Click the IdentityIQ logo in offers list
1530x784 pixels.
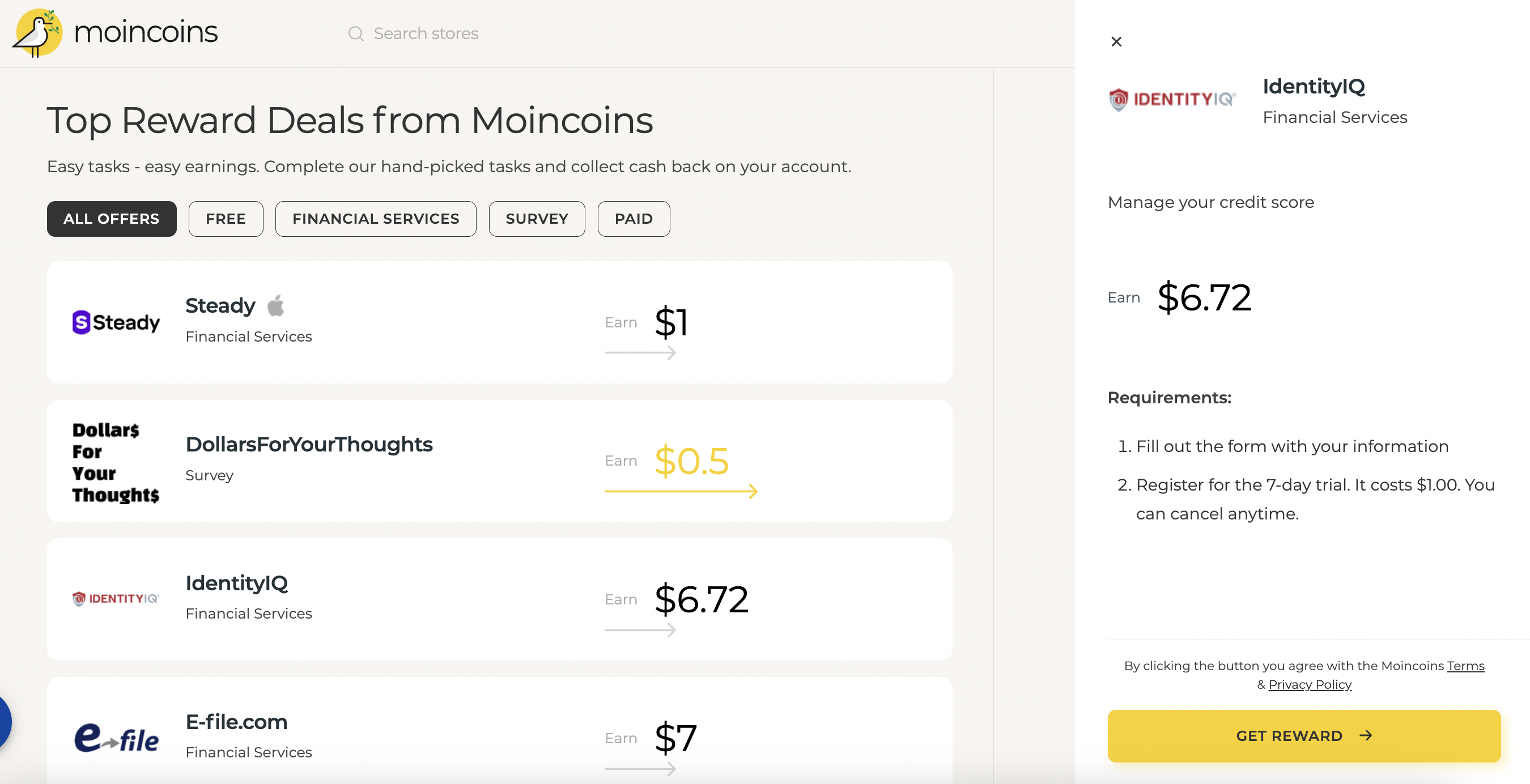pyautogui.click(x=116, y=599)
